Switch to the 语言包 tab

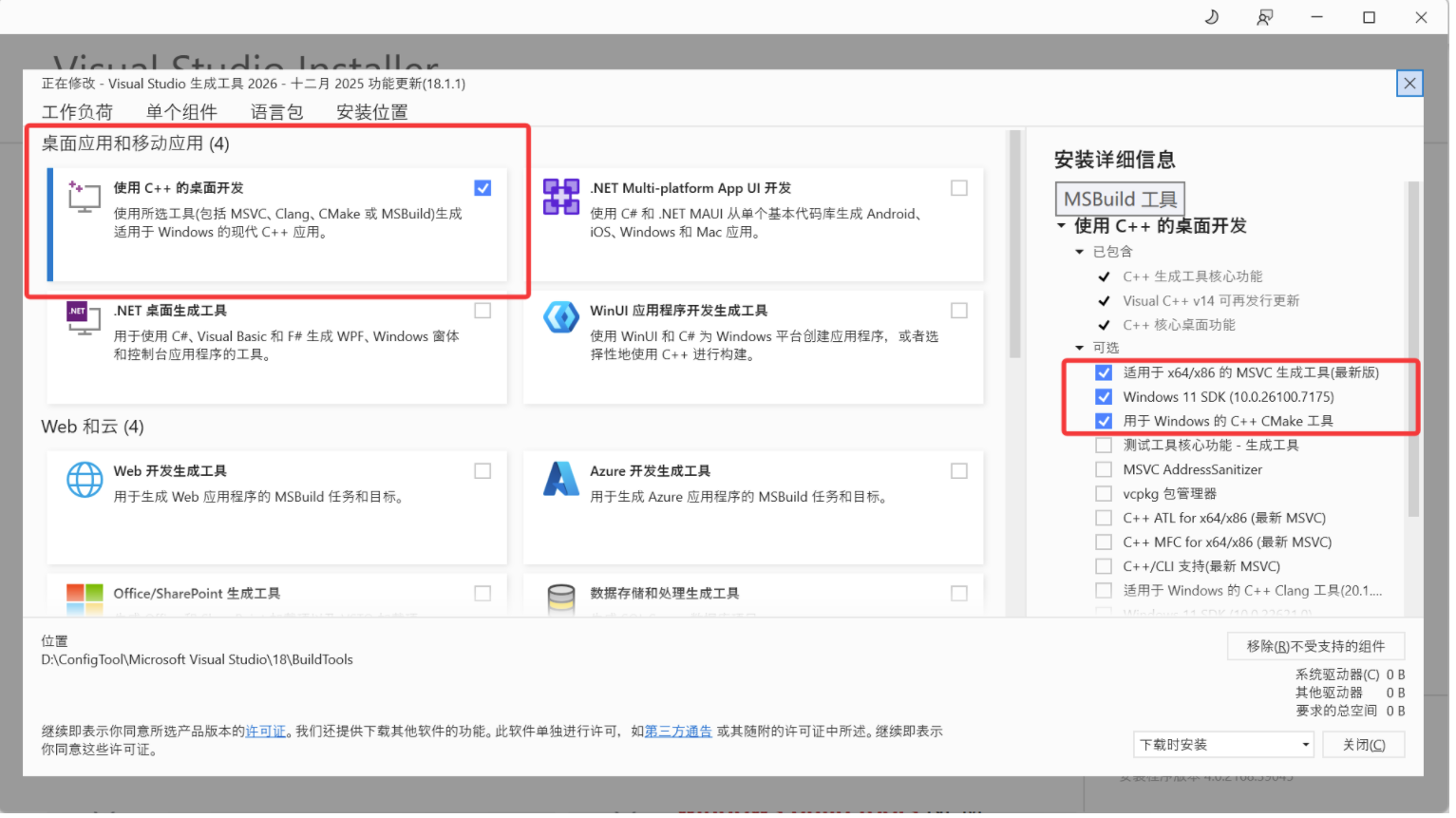[x=278, y=112]
